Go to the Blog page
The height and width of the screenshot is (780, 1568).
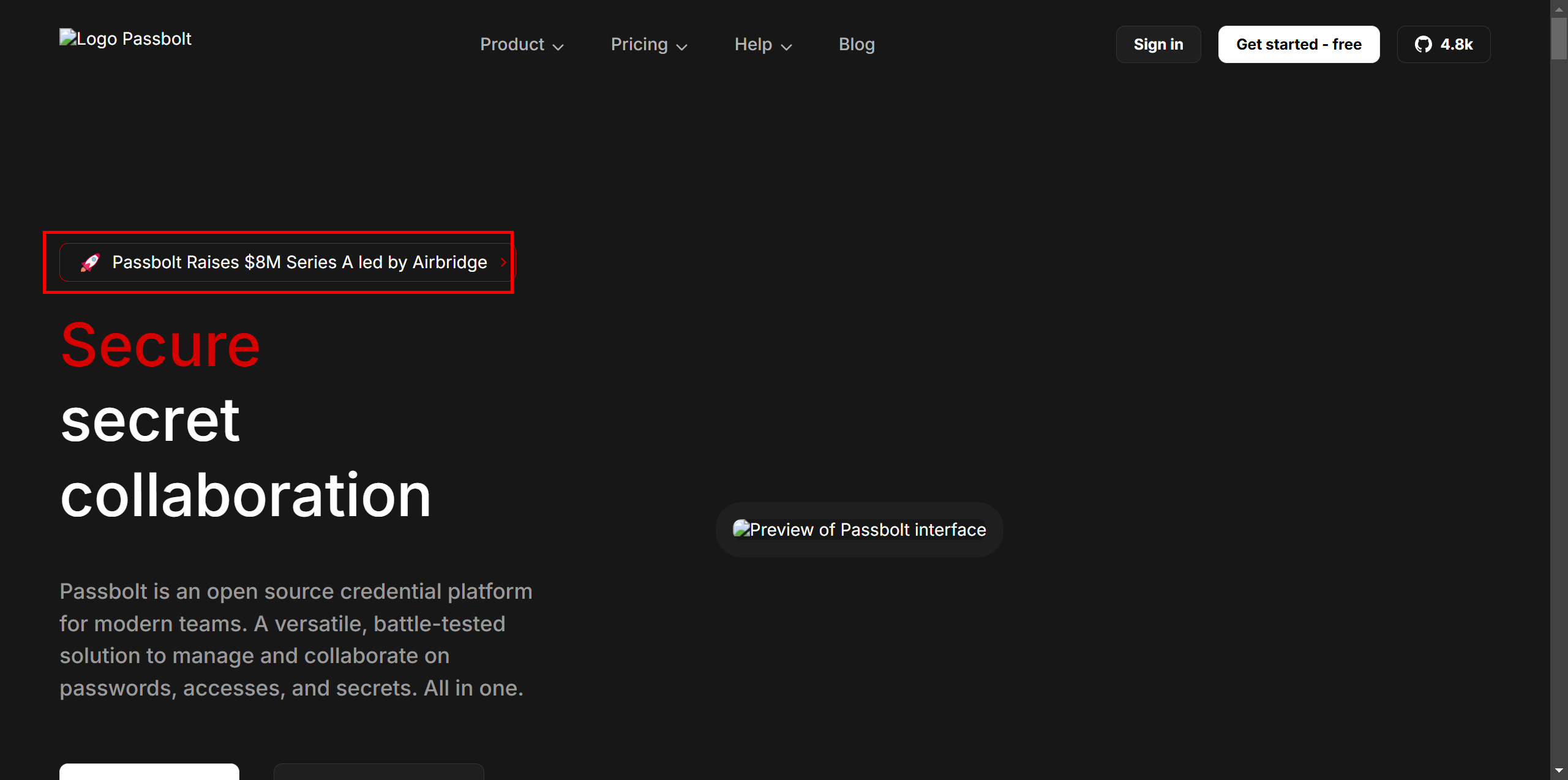pos(856,45)
